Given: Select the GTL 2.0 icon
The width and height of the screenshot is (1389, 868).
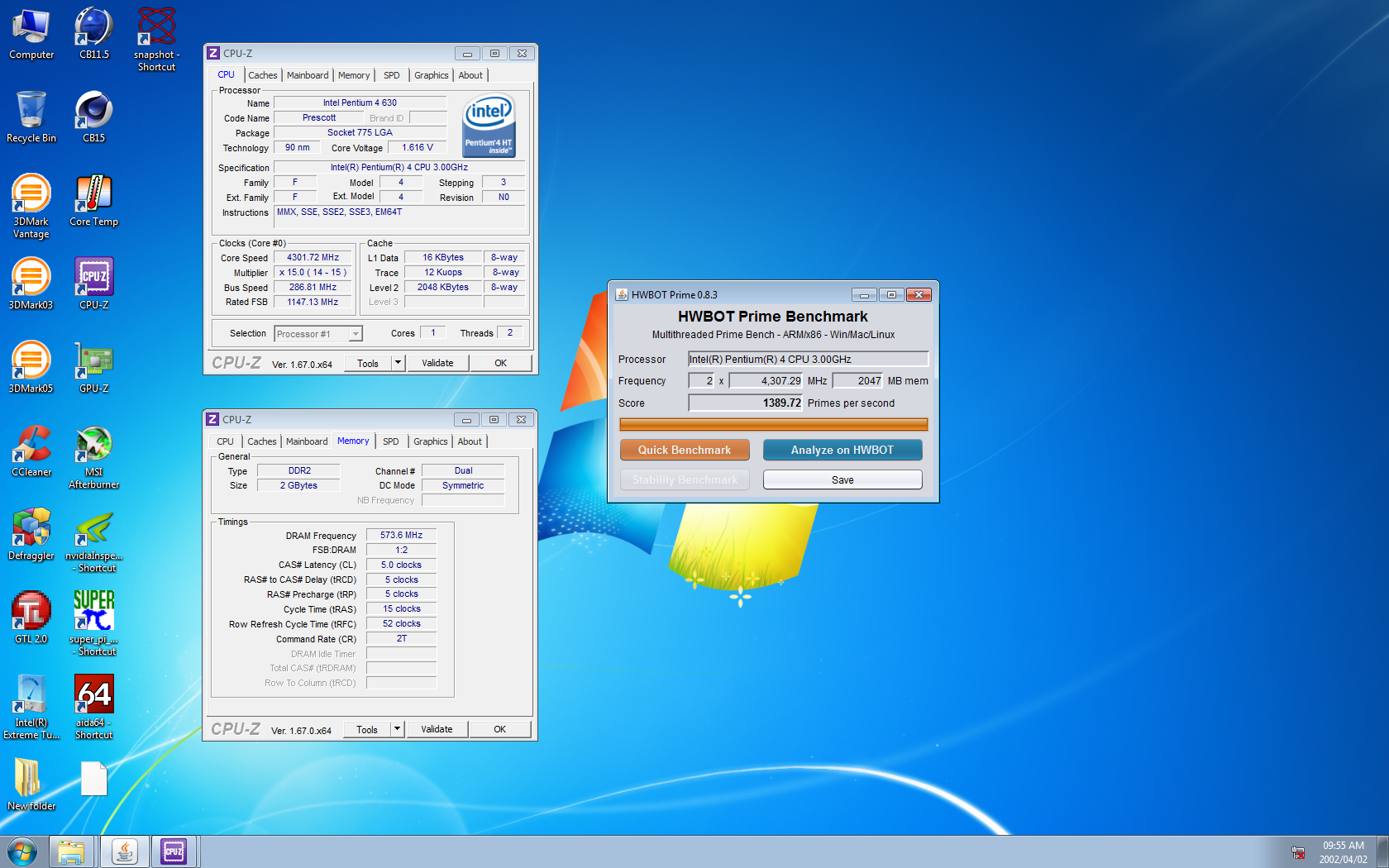Looking at the screenshot, I should pyautogui.click(x=31, y=618).
